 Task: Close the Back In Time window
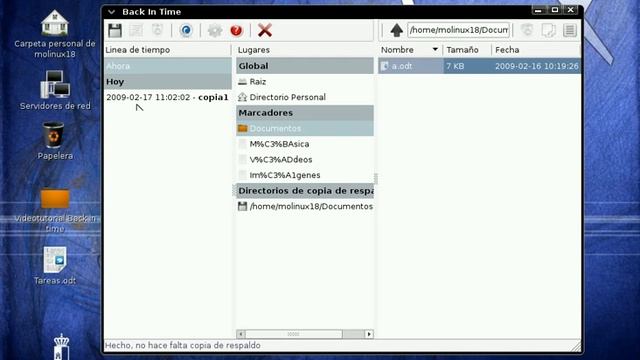coord(571,10)
